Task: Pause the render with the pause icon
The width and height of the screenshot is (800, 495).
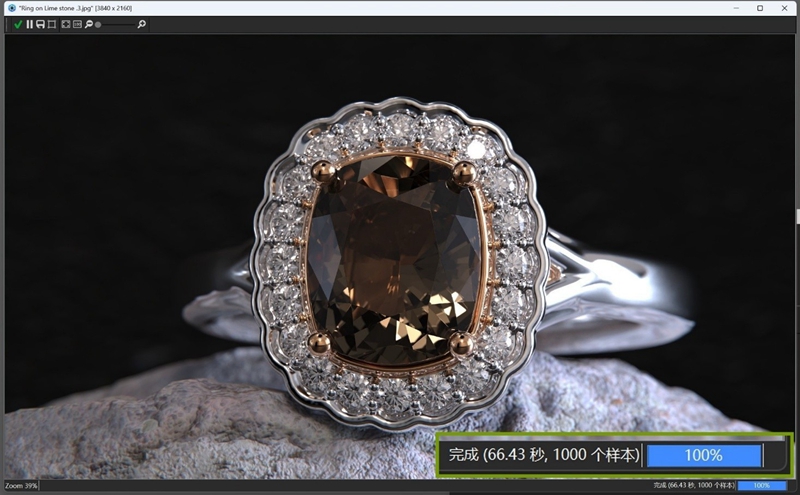Action: tap(30, 24)
